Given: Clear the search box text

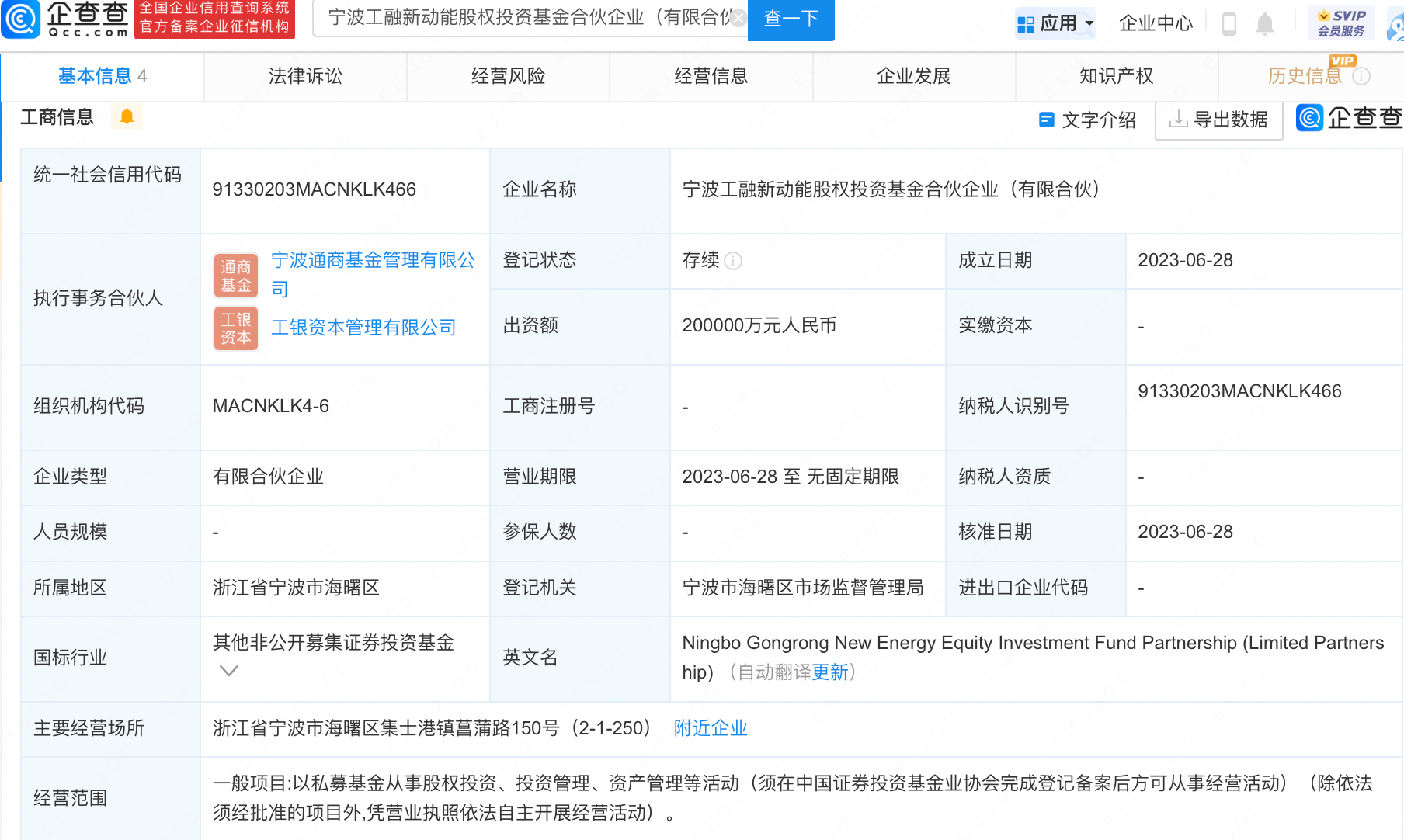Looking at the screenshot, I should tap(738, 18).
